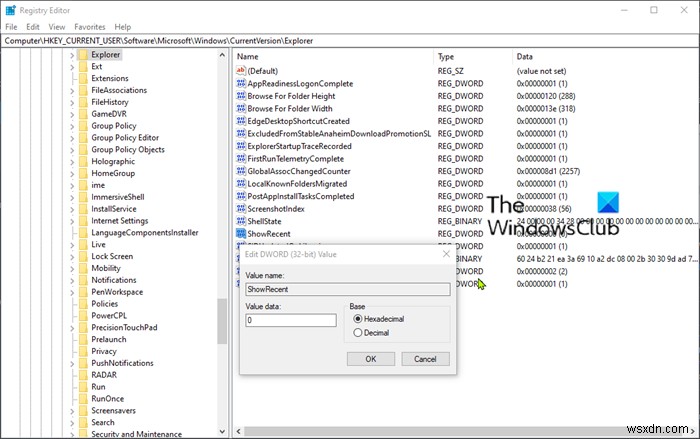
Task: Expand the PushNotifications key
Action: pos(72,363)
